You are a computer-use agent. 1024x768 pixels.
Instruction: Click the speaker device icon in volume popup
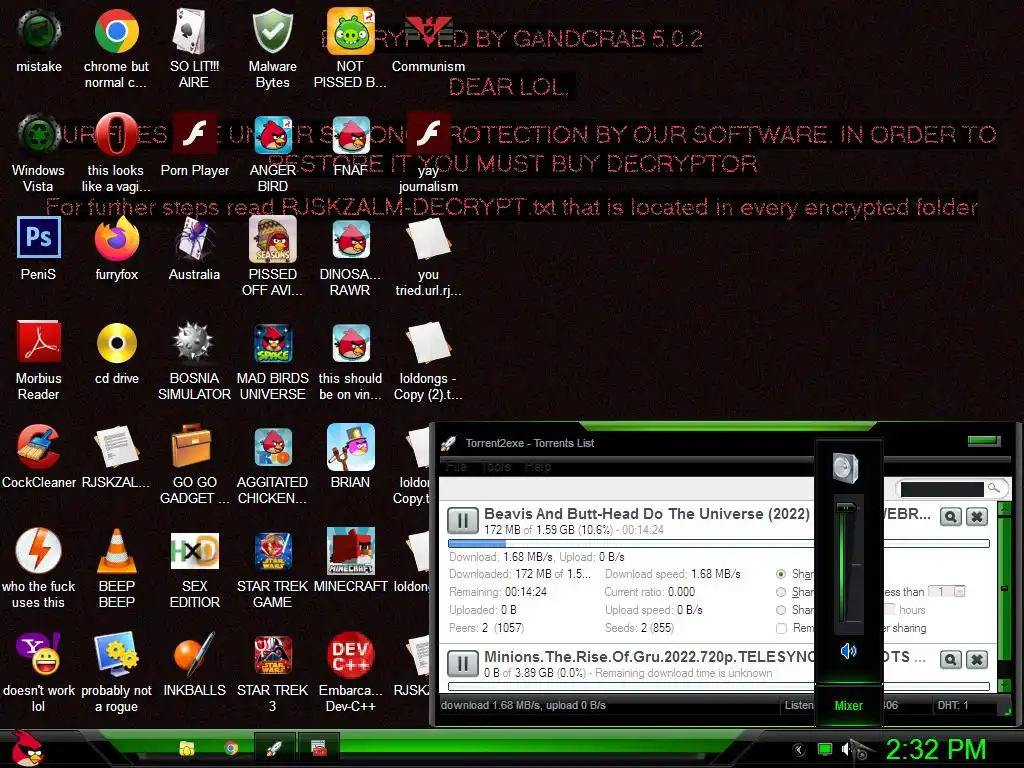[x=846, y=468]
